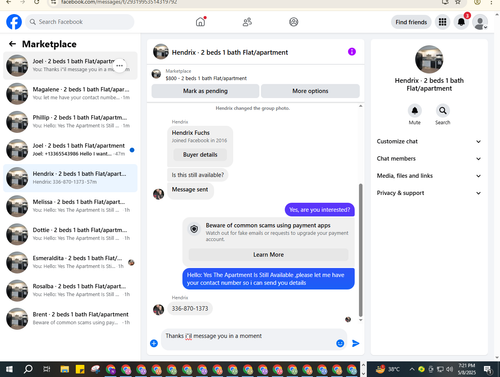Open File Explorer from the taskbar

[x=65, y=369]
